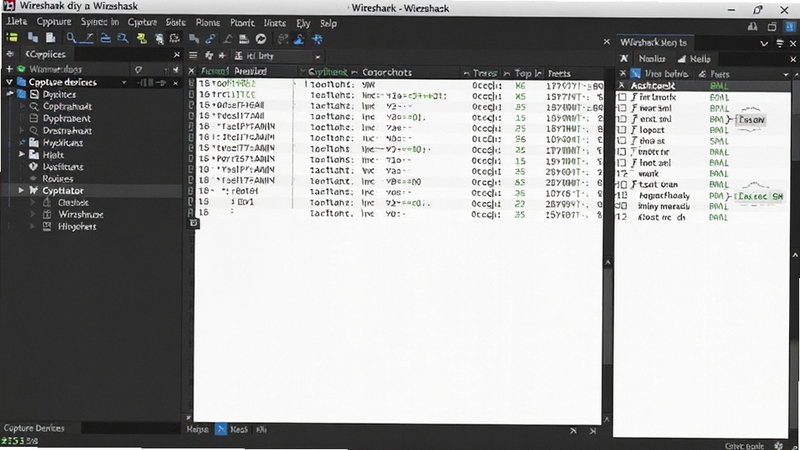Toggle checkbox for the 'near sml' row
This screenshot has width=800, height=450.
pyautogui.click(x=622, y=108)
